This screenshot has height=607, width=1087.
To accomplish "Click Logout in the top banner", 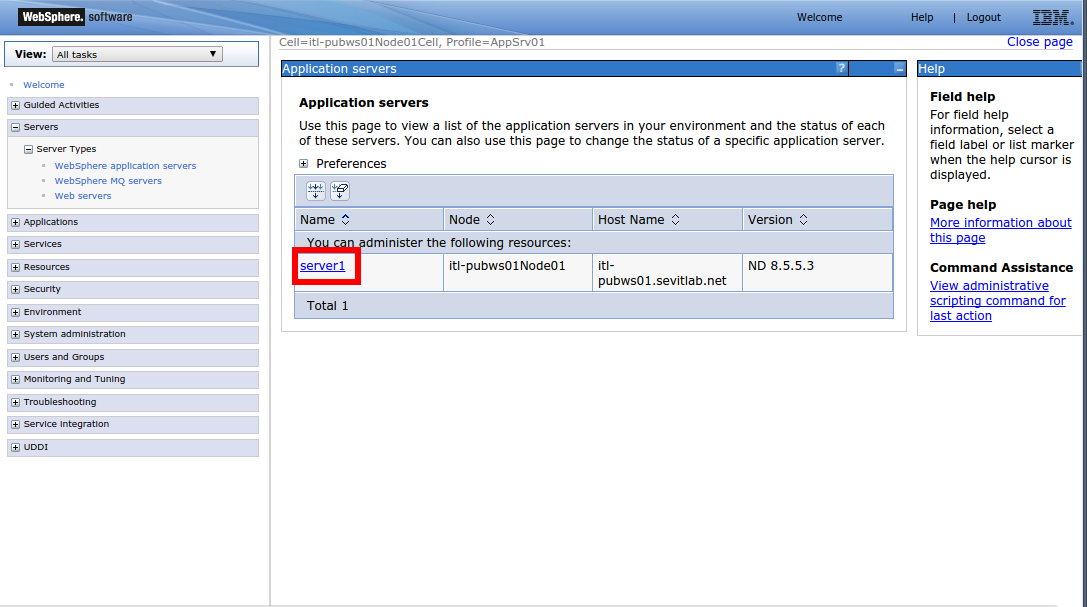I will tap(984, 17).
